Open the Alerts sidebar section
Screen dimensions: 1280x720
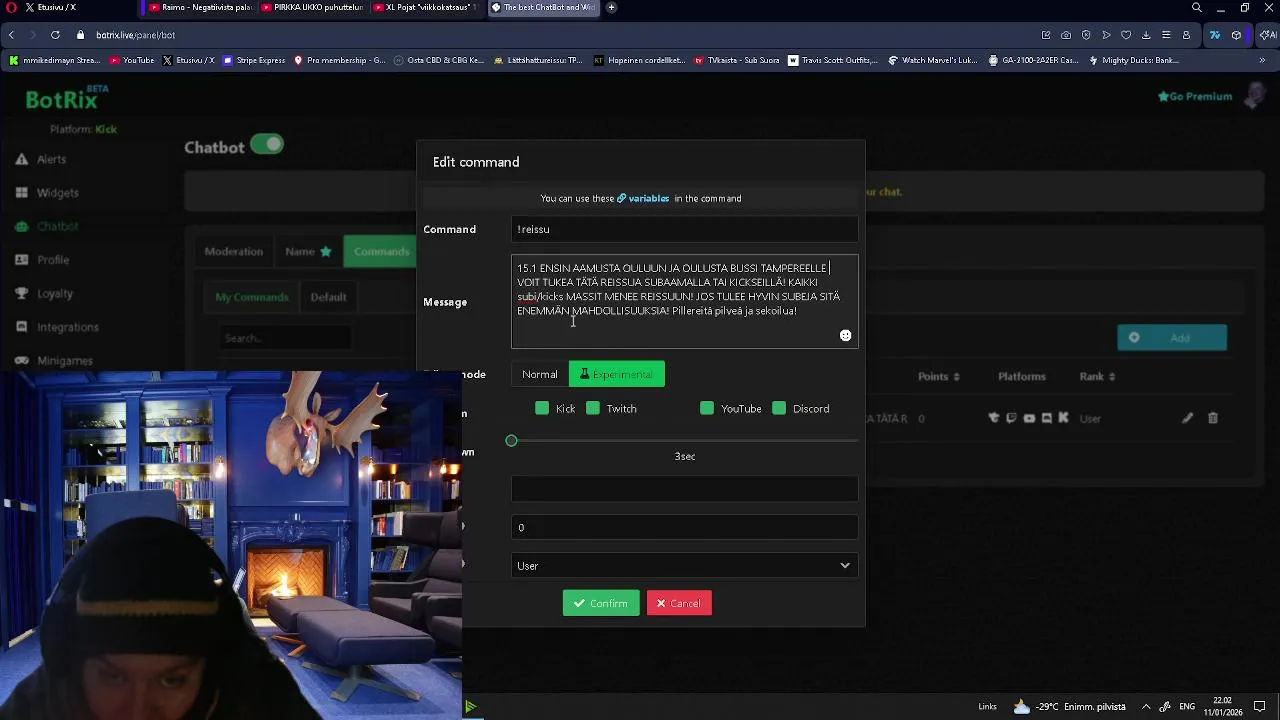41,159
